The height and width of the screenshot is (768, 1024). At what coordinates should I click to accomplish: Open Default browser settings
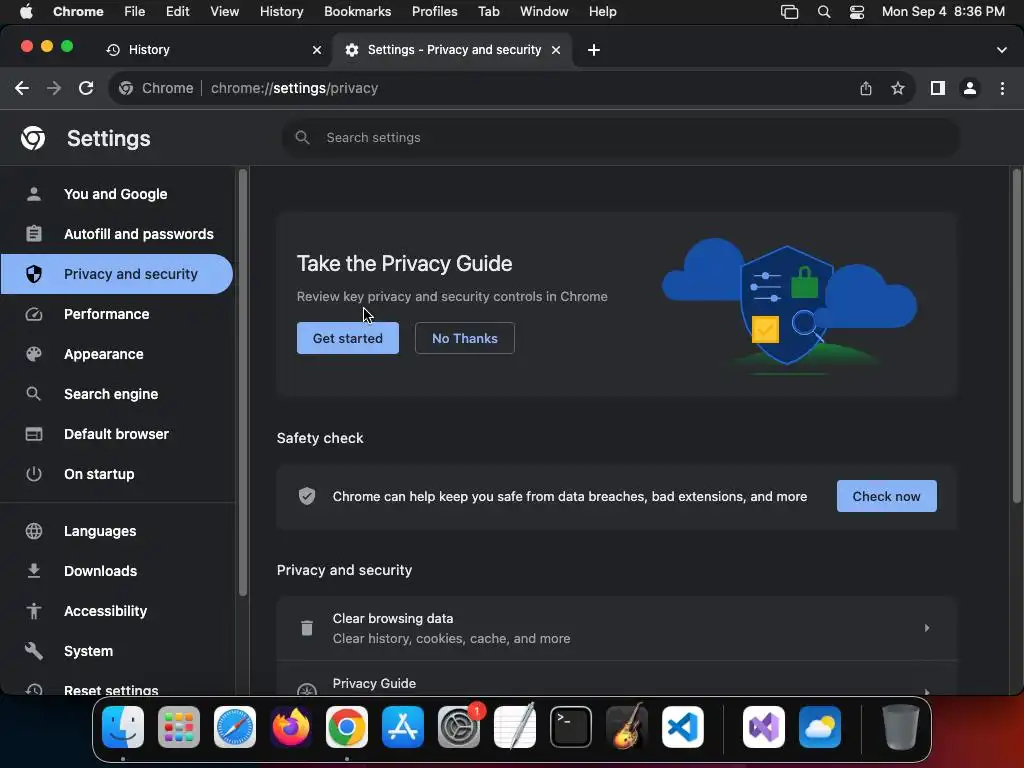click(116, 434)
